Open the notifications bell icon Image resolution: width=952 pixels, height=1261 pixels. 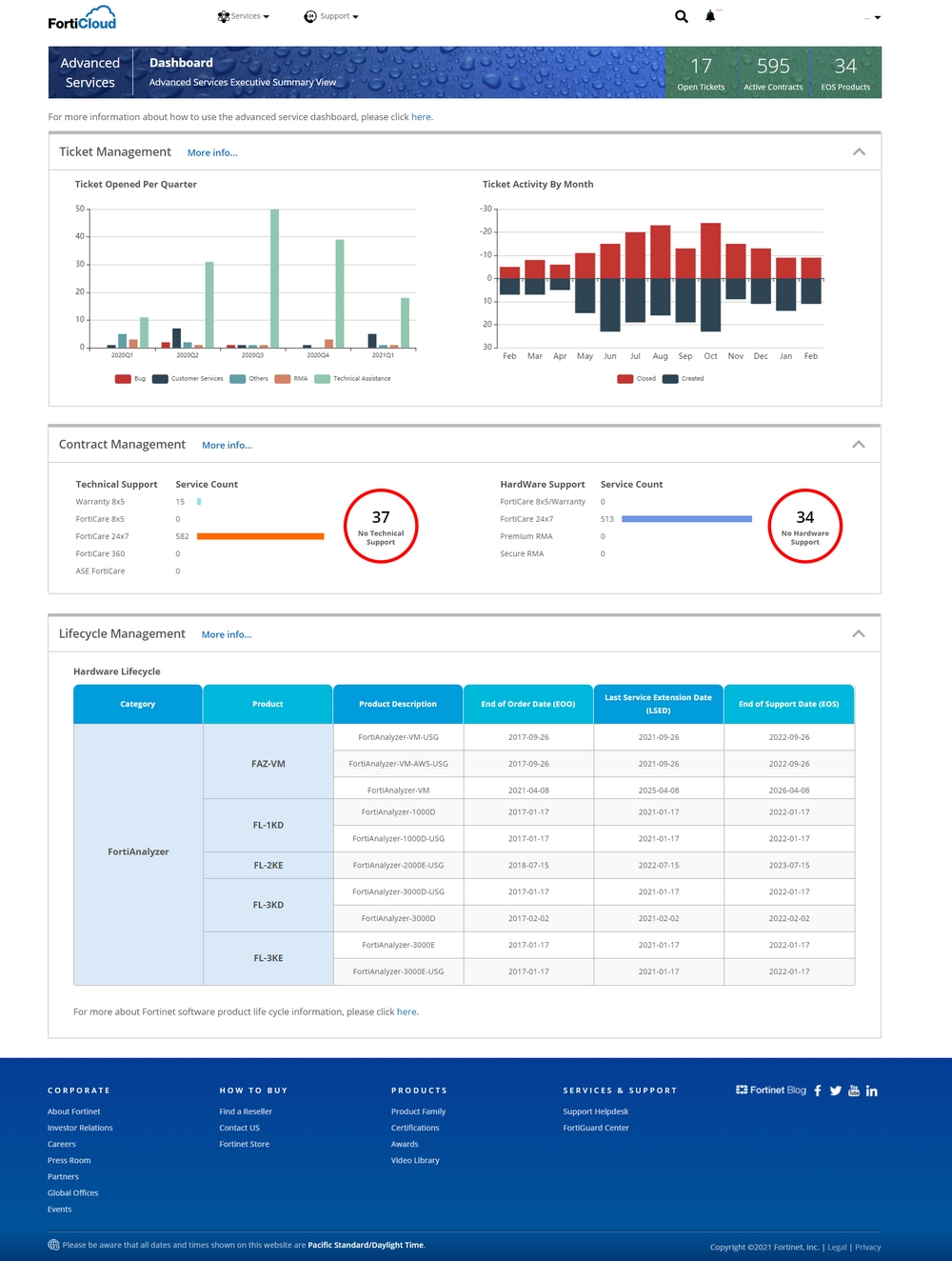(x=710, y=16)
